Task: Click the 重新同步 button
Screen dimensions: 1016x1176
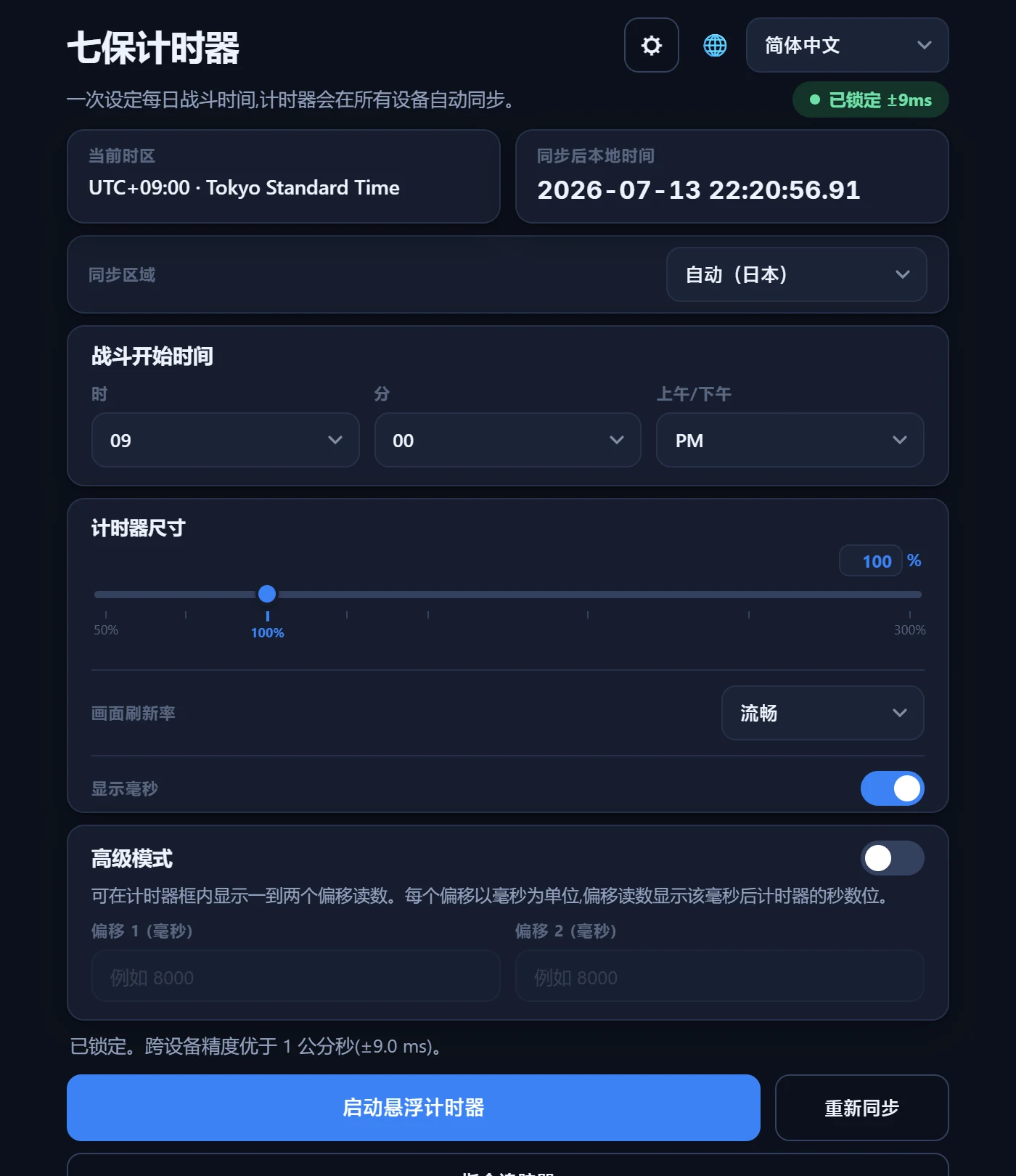Action: [x=861, y=1108]
